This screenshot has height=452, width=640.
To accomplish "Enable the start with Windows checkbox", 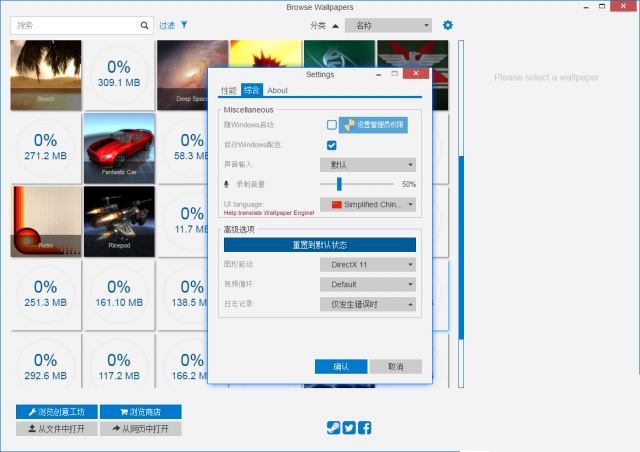I will coord(331,125).
